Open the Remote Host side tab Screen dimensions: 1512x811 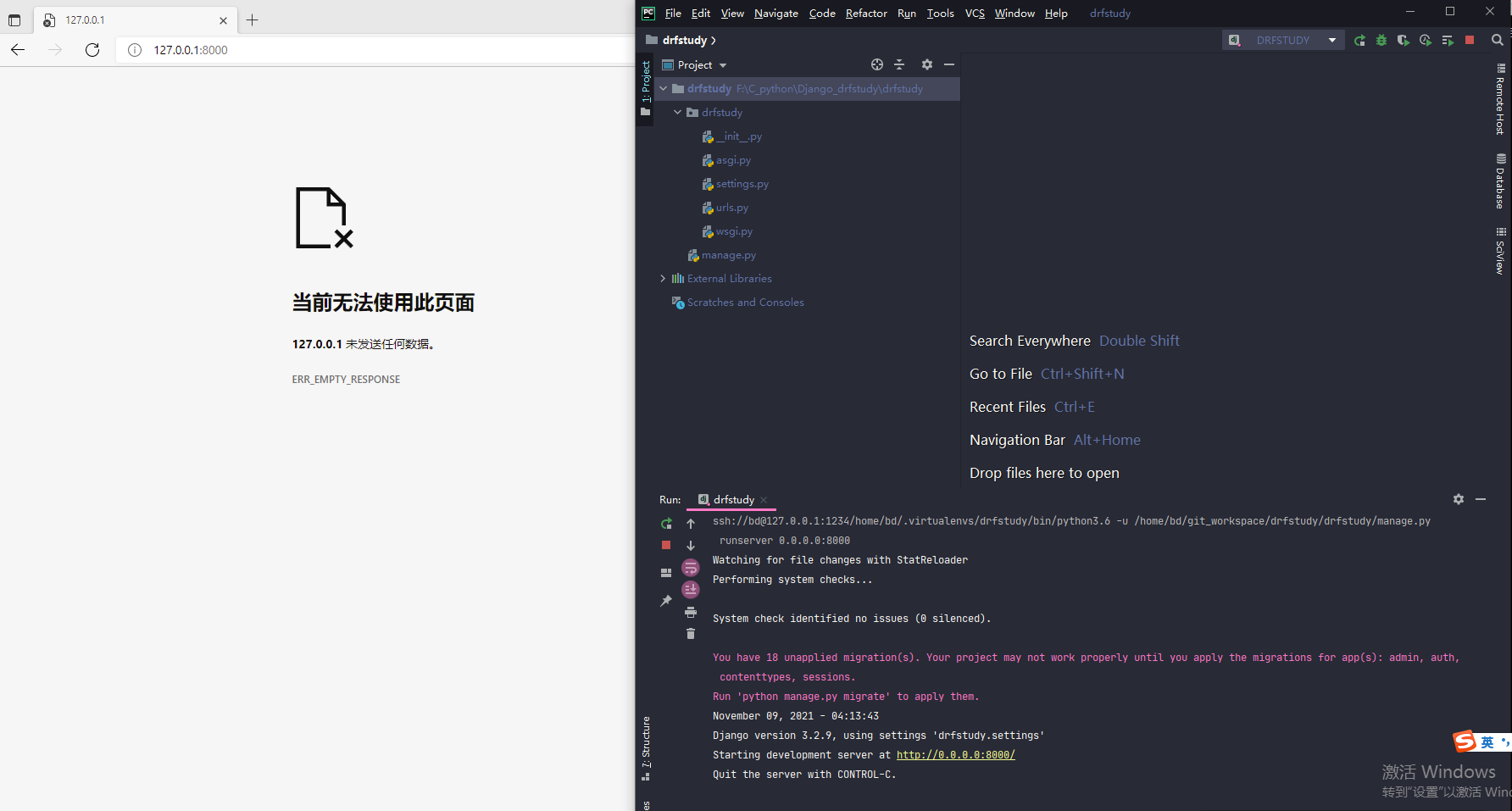(x=1500, y=99)
